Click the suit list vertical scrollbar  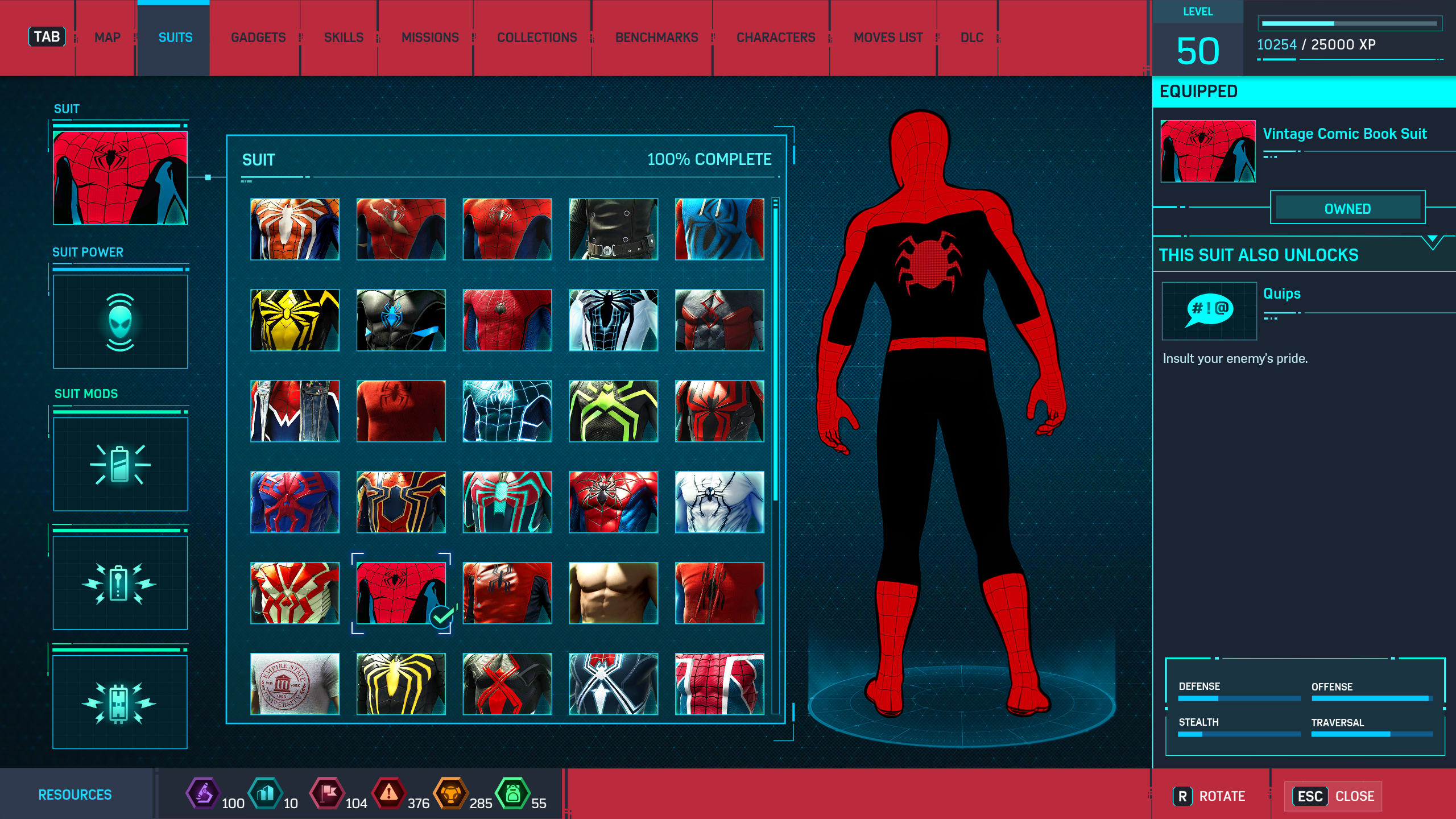(x=775, y=353)
